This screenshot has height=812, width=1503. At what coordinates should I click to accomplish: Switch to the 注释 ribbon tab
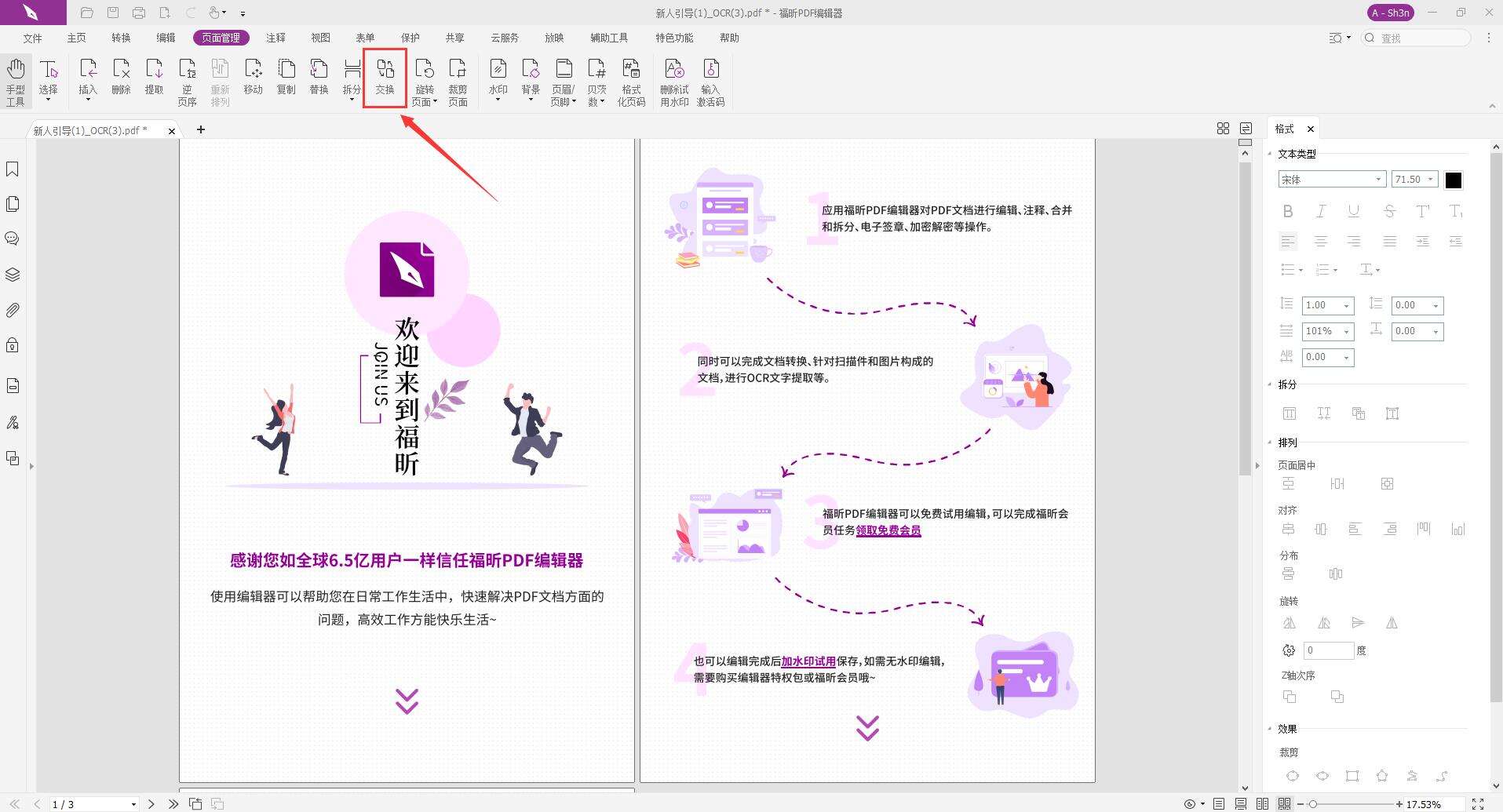point(275,37)
